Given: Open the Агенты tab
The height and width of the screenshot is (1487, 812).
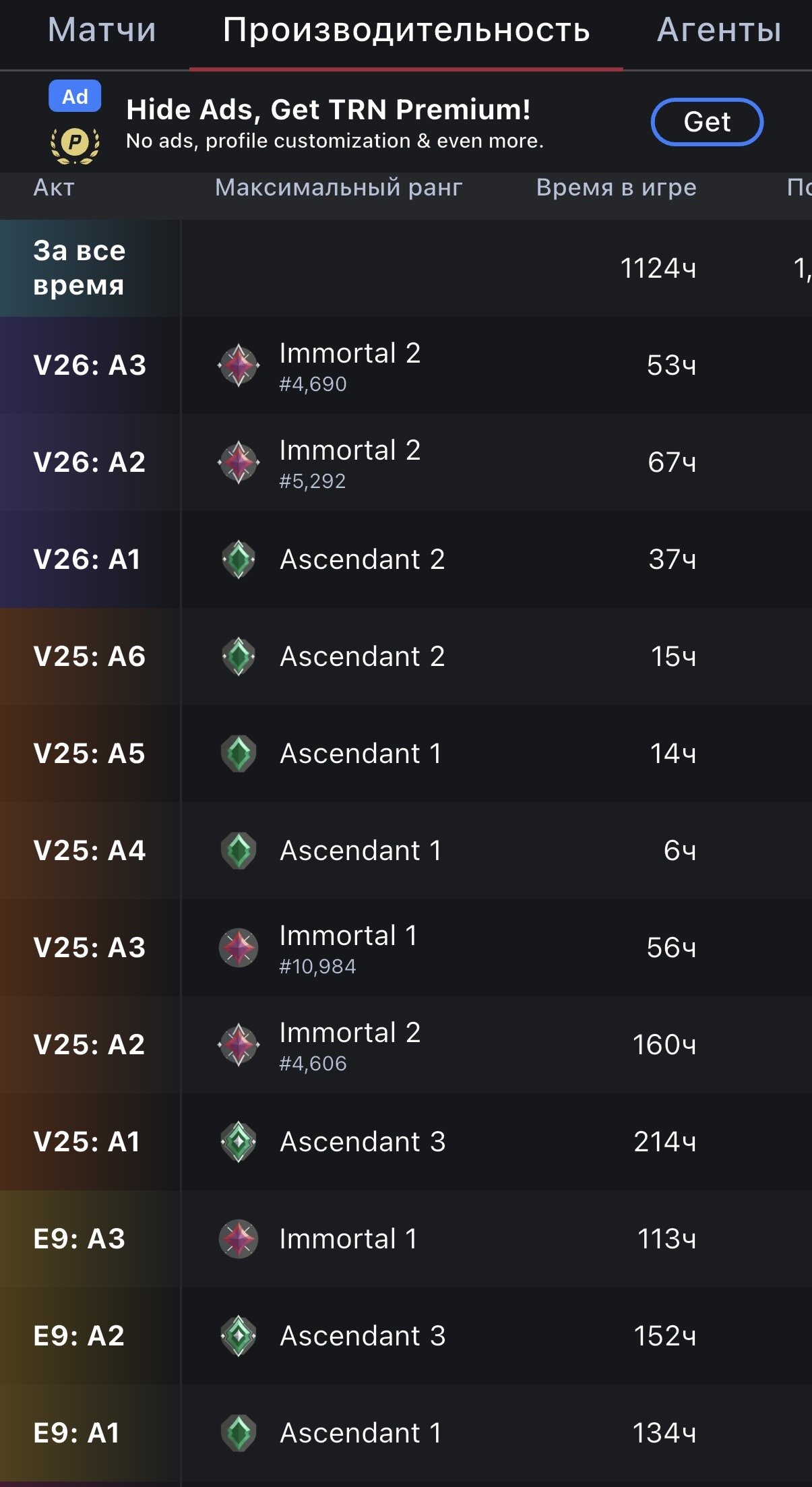Looking at the screenshot, I should click(x=719, y=30).
